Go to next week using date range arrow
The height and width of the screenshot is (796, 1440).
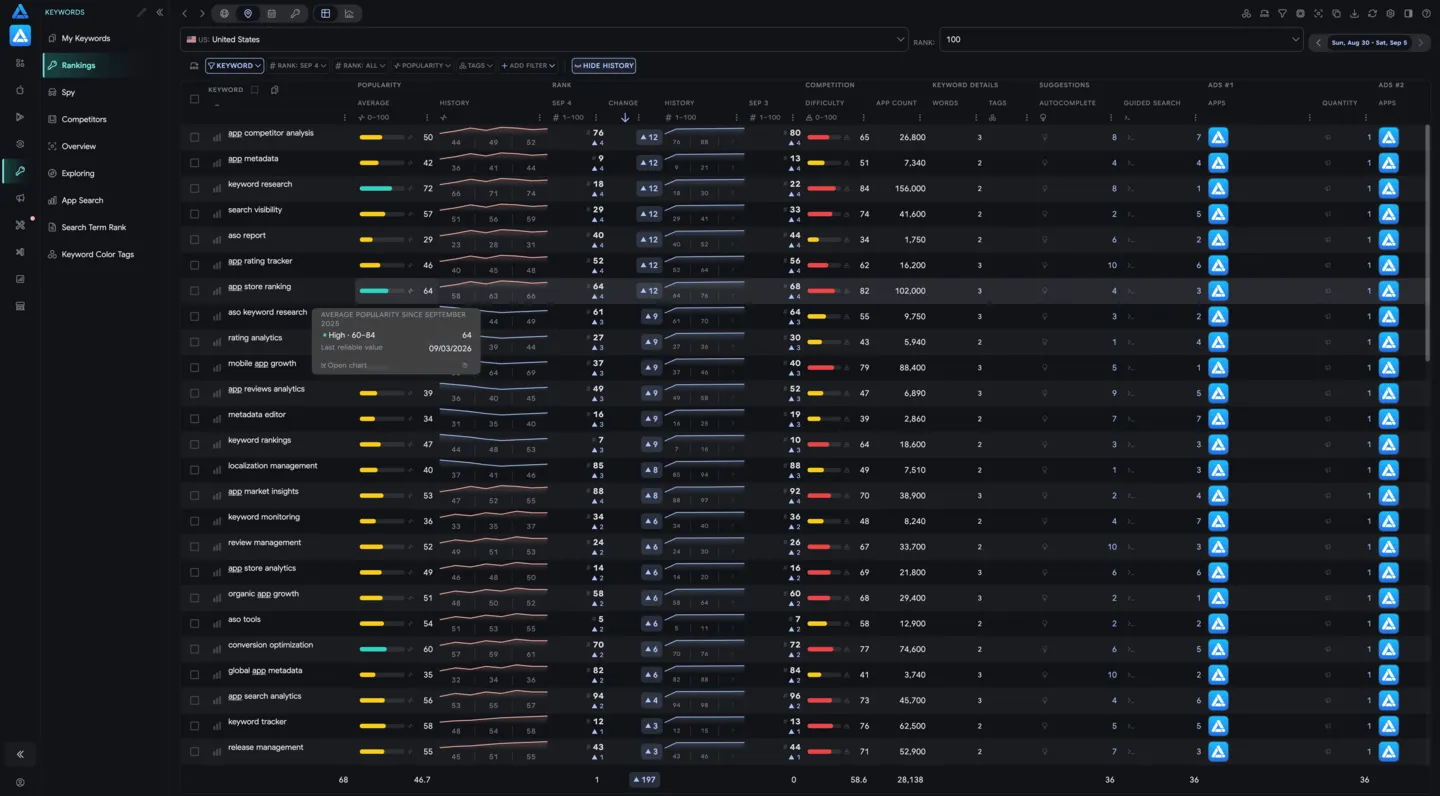(1420, 42)
